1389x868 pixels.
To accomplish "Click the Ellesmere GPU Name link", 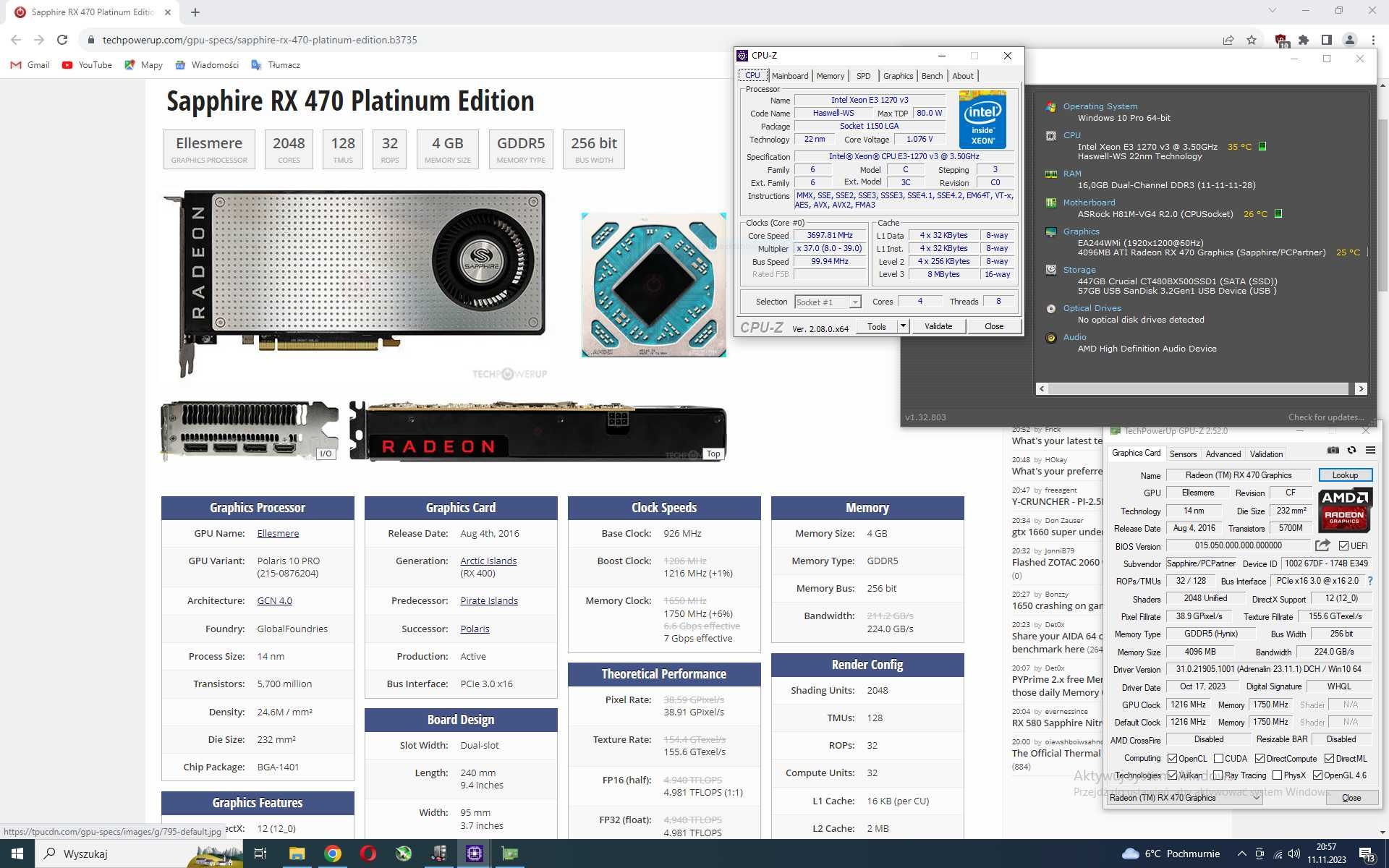I will pyautogui.click(x=278, y=534).
